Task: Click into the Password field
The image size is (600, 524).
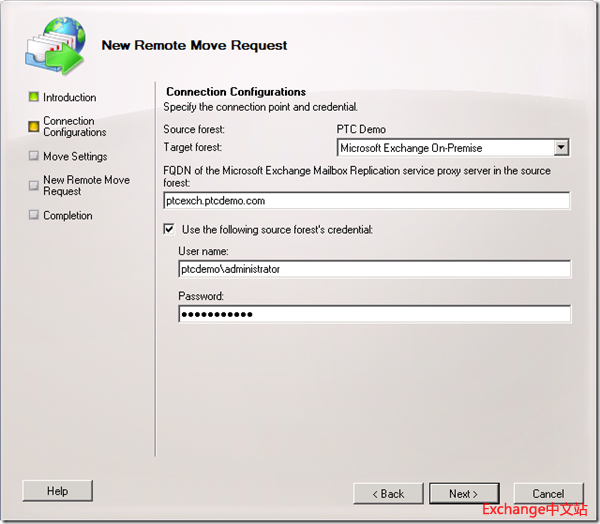Action: click(x=374, y=314)
